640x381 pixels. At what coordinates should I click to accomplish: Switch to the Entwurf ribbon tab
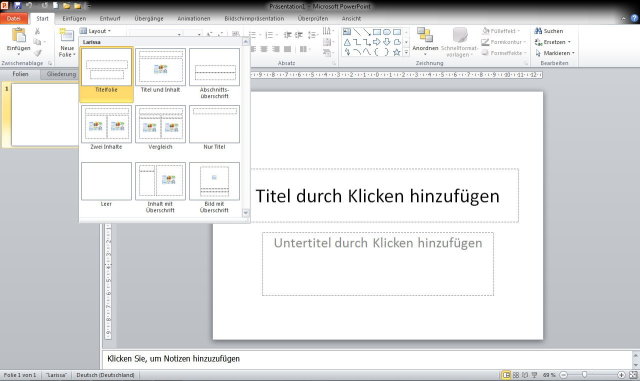pyautogui.click(x=110, y=18)
